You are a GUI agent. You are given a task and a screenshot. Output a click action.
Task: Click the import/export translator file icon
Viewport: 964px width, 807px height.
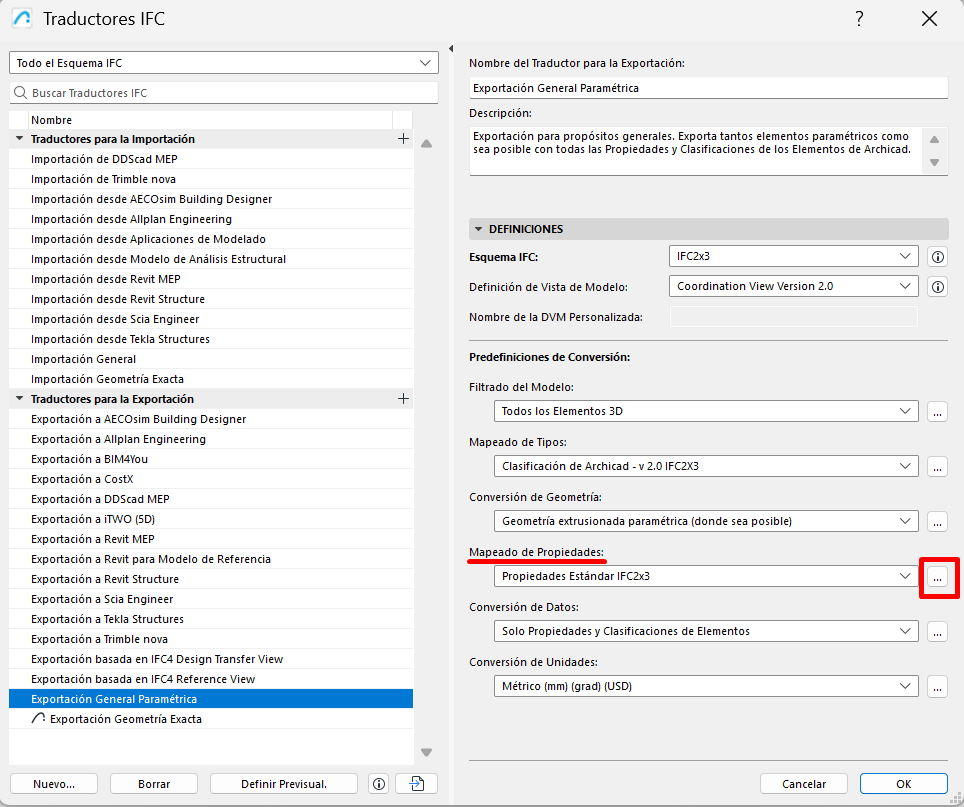(x=417, y=784)
